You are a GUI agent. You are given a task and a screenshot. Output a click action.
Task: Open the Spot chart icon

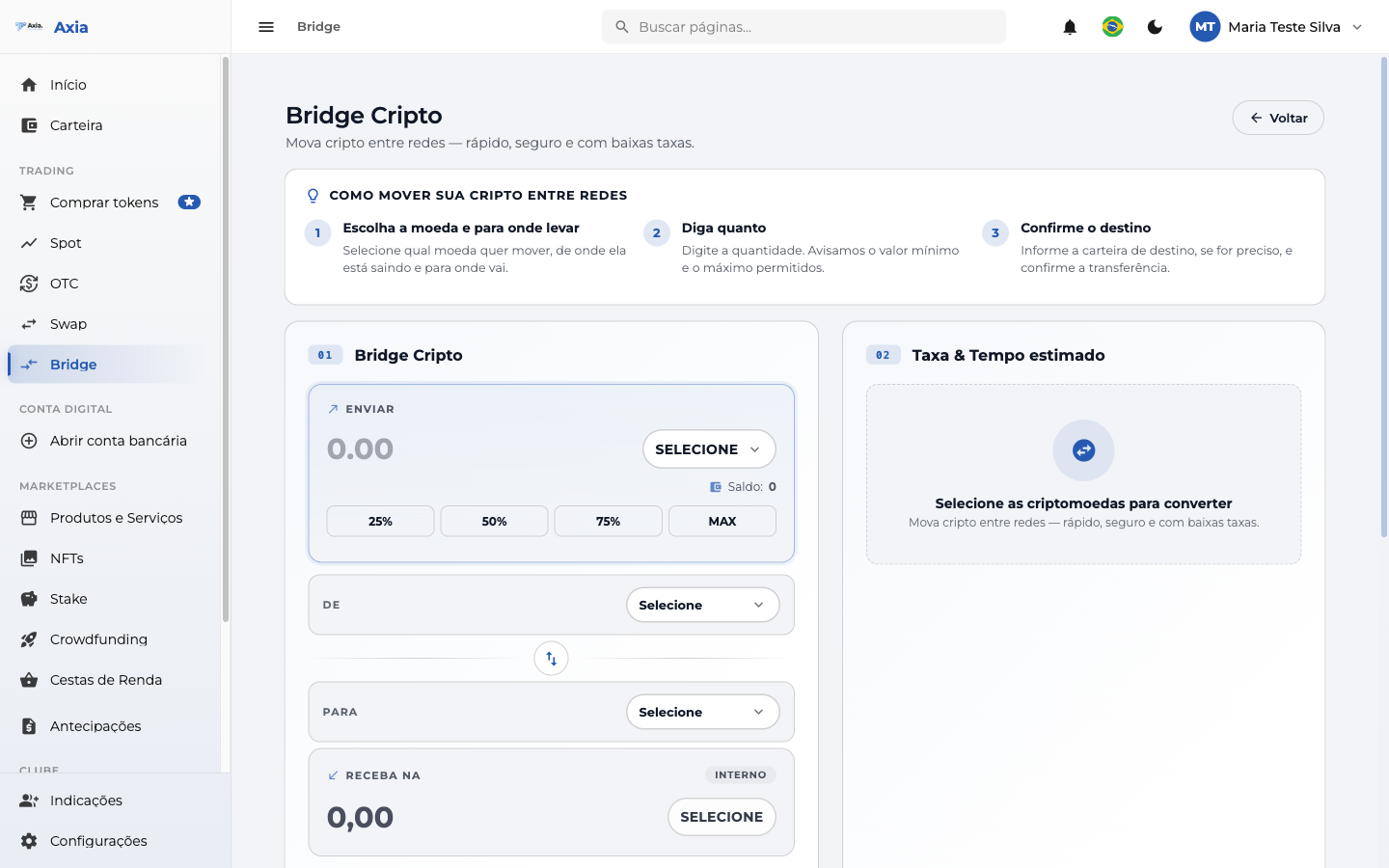point(29,243)
